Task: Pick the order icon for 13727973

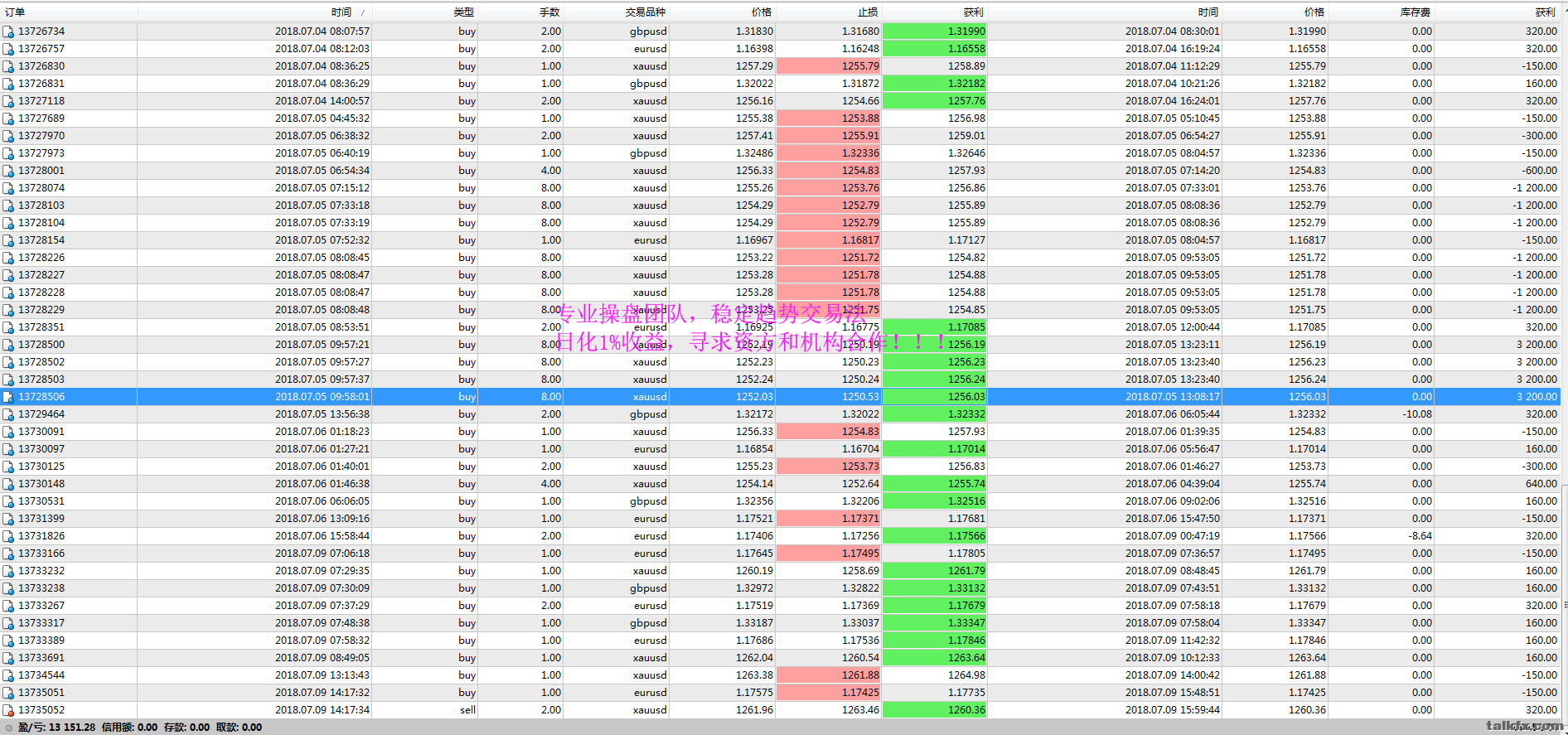Action: [x=8, y=153]
